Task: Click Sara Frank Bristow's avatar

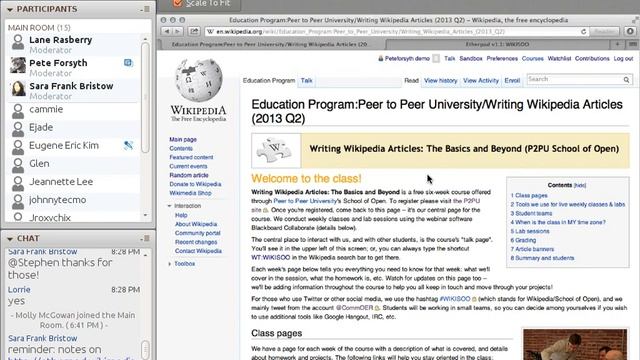Action: (x=19, y=88)
